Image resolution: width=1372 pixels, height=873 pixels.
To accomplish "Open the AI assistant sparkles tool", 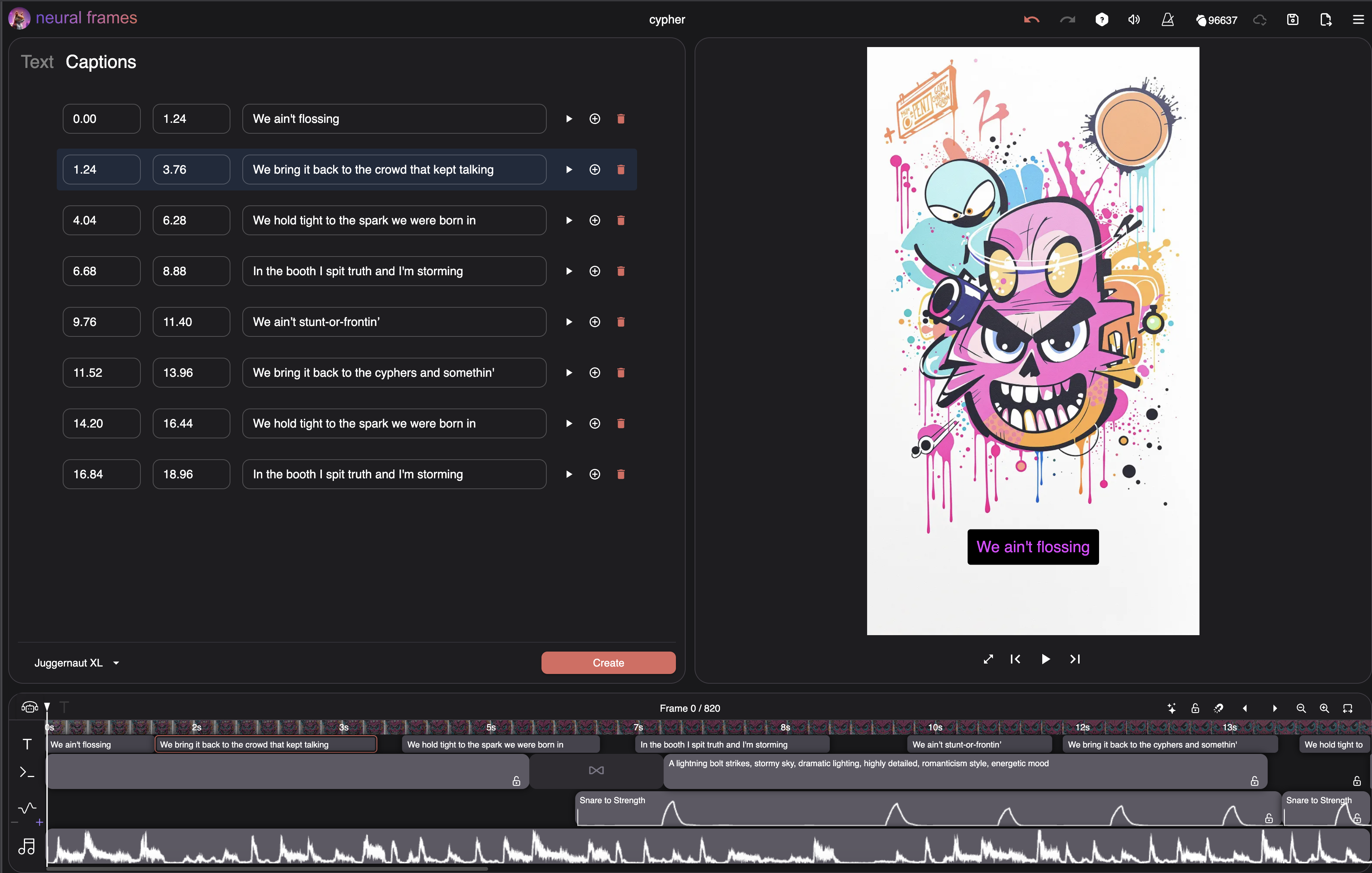I will (x=1171, y=708).
